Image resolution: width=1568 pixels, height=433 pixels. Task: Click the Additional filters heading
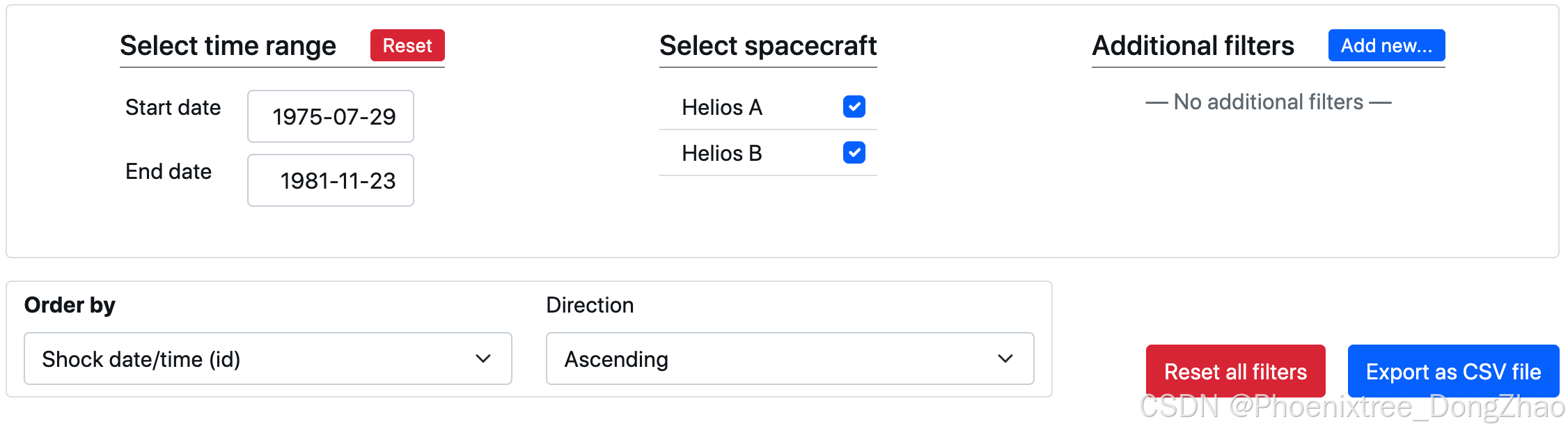coord(1193,46)
